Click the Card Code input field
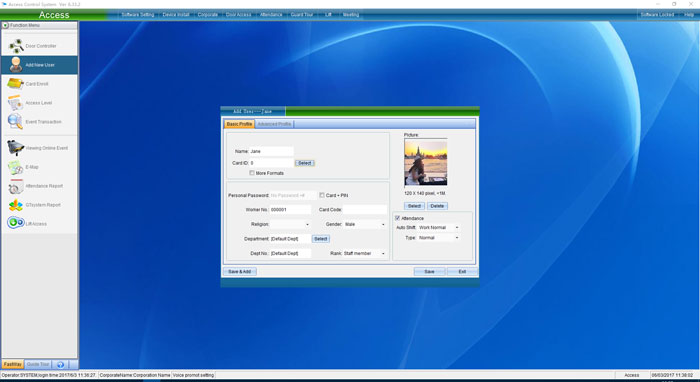Image resolution: width=700 pixels, height=382 pixels. (364, 209)
